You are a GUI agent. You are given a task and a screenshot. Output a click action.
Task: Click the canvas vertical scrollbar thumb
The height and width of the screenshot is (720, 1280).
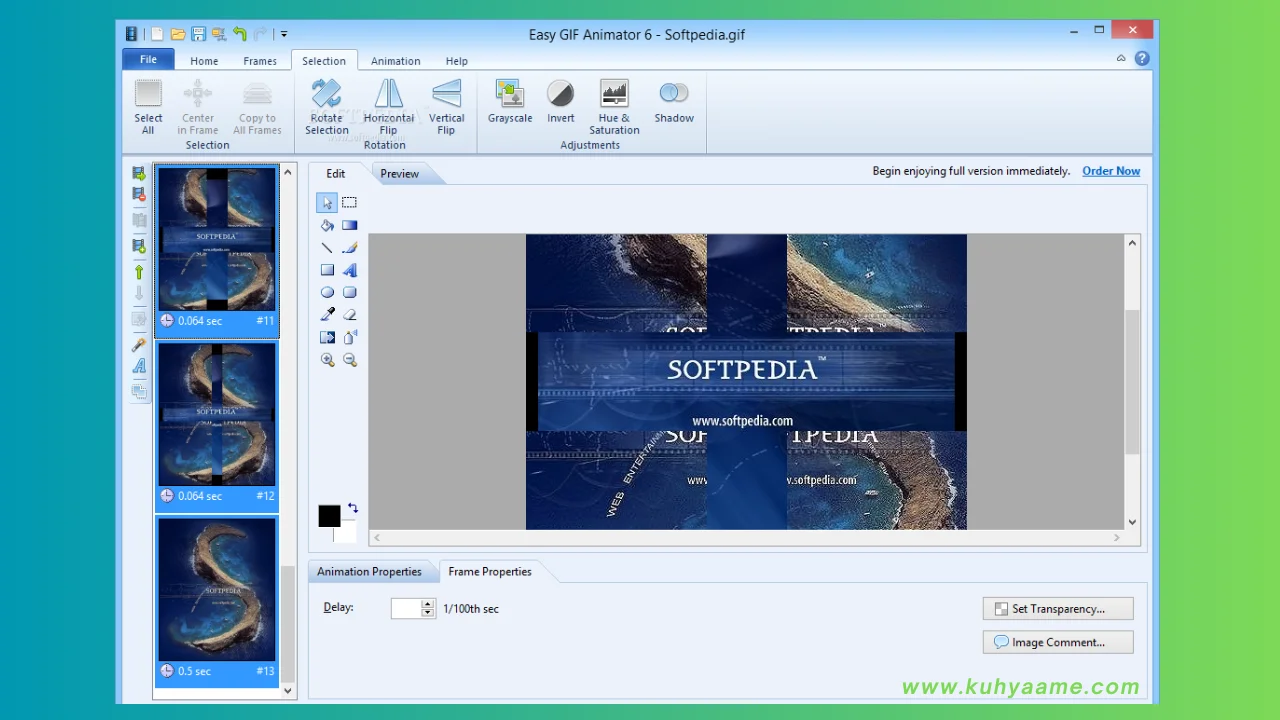pos(1132,381)
